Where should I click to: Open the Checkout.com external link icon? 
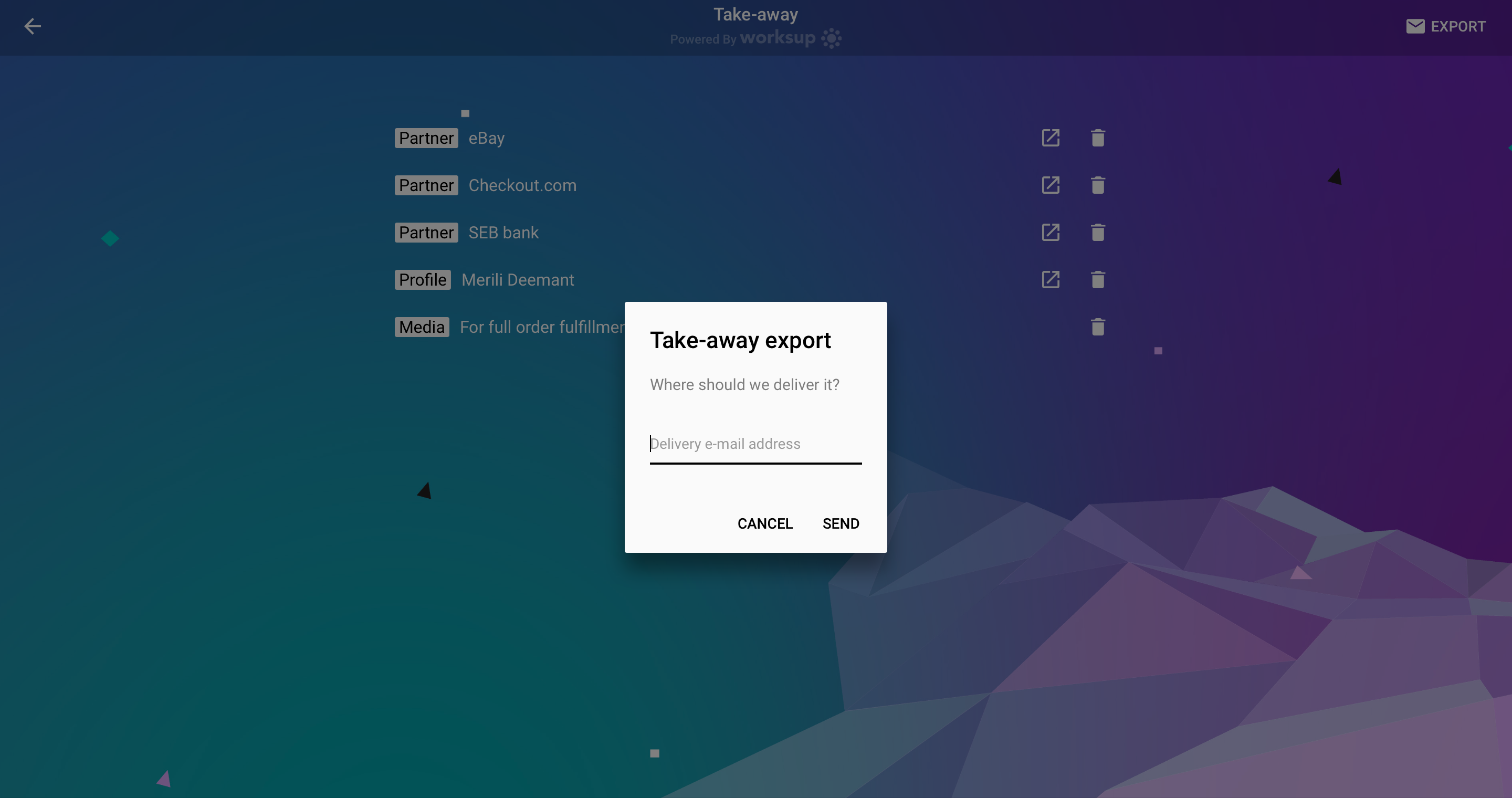(x=1051, y=185)
